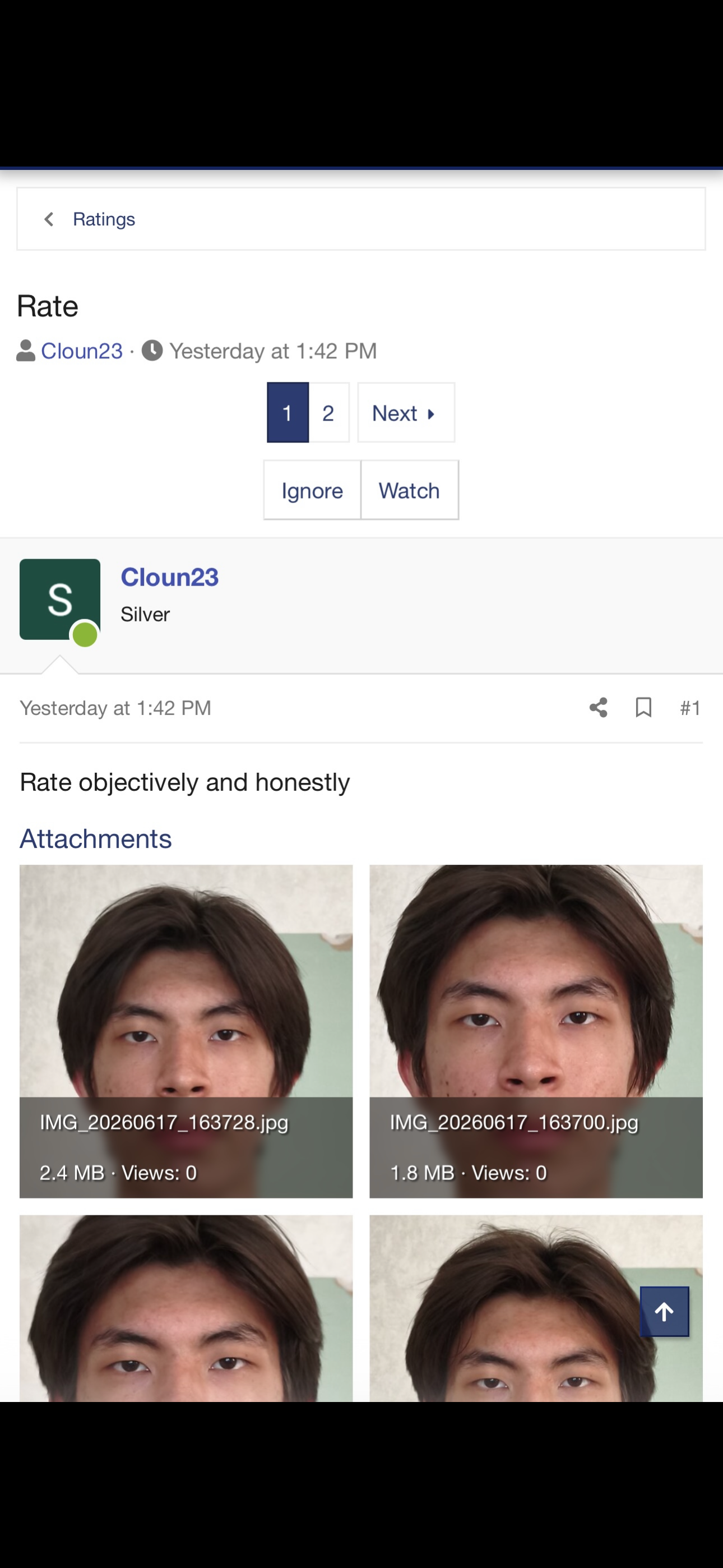Open Cloun23 username in the post header
Viewport: 723px width, 1568px height.
pyautogui.click(x=169, y=577)
